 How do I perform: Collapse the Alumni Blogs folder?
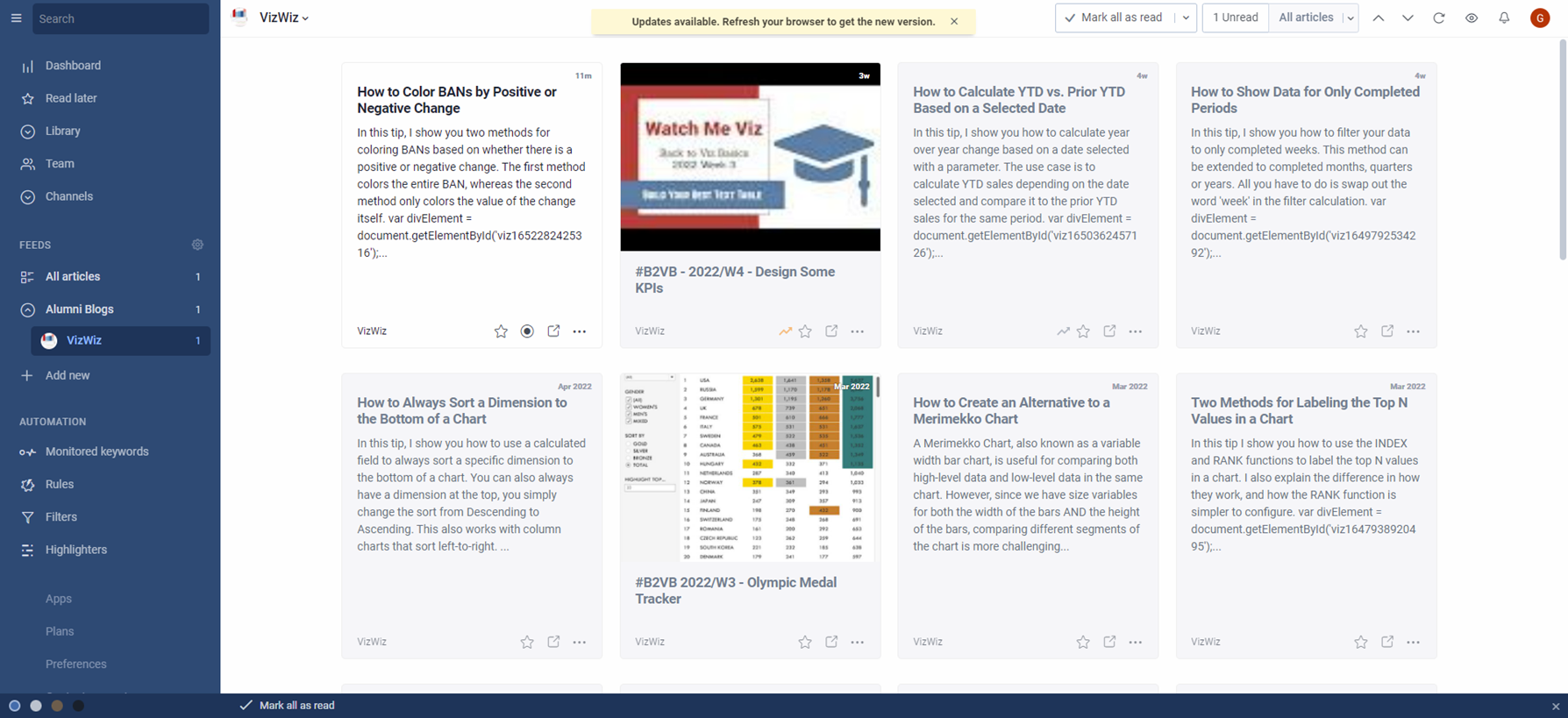[x=27, y=309]
